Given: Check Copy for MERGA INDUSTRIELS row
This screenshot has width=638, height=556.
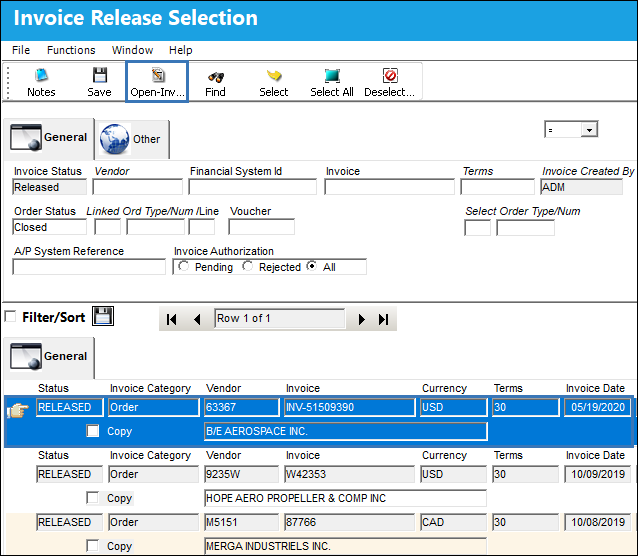Looking at the screenshot, I should [93, 545].
